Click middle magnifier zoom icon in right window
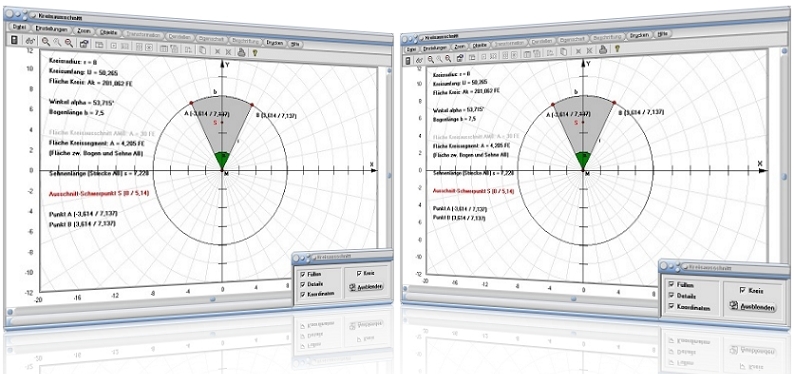 click(440, 59)
